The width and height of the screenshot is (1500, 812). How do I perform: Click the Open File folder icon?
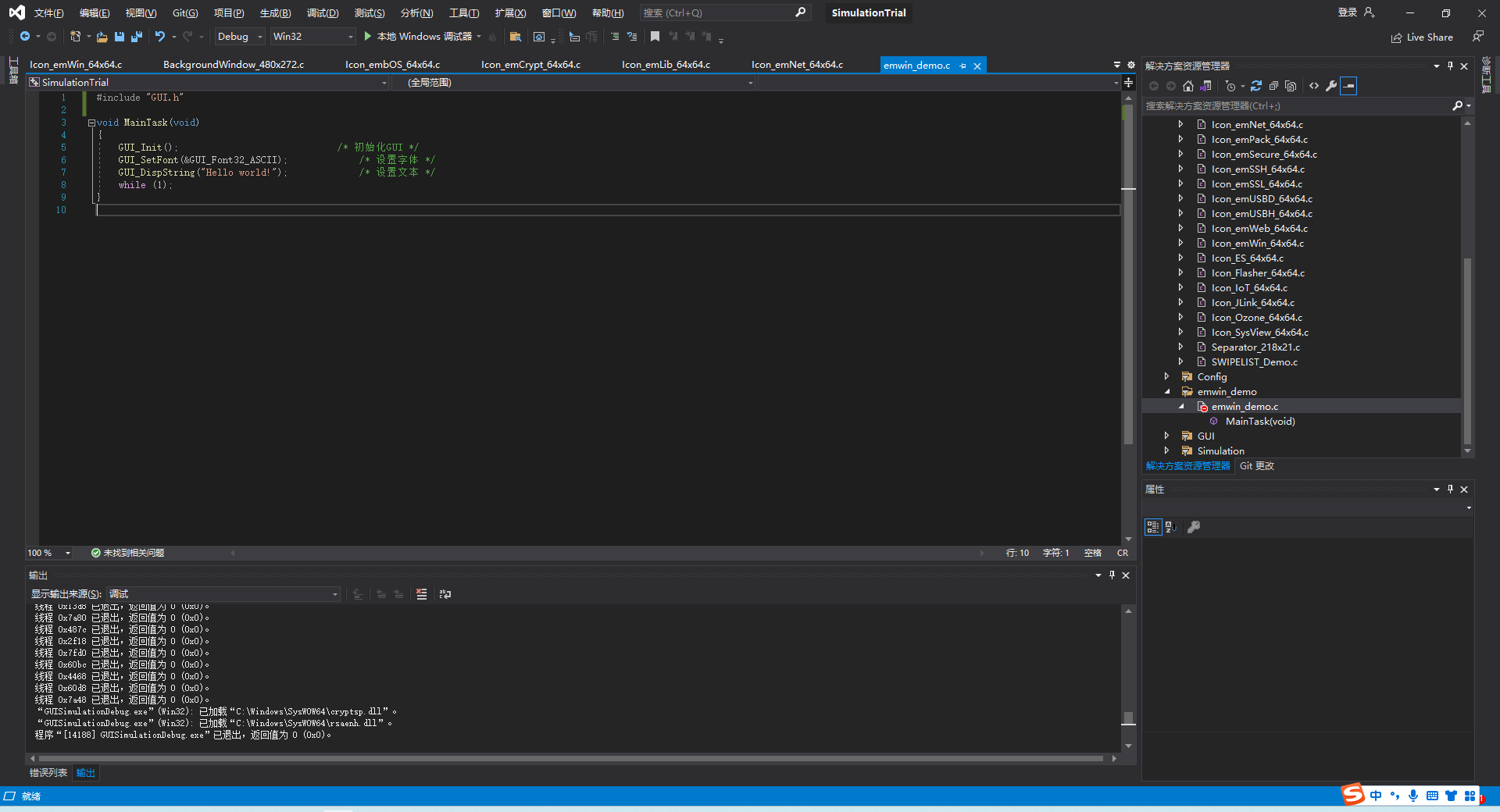[102, 37]
